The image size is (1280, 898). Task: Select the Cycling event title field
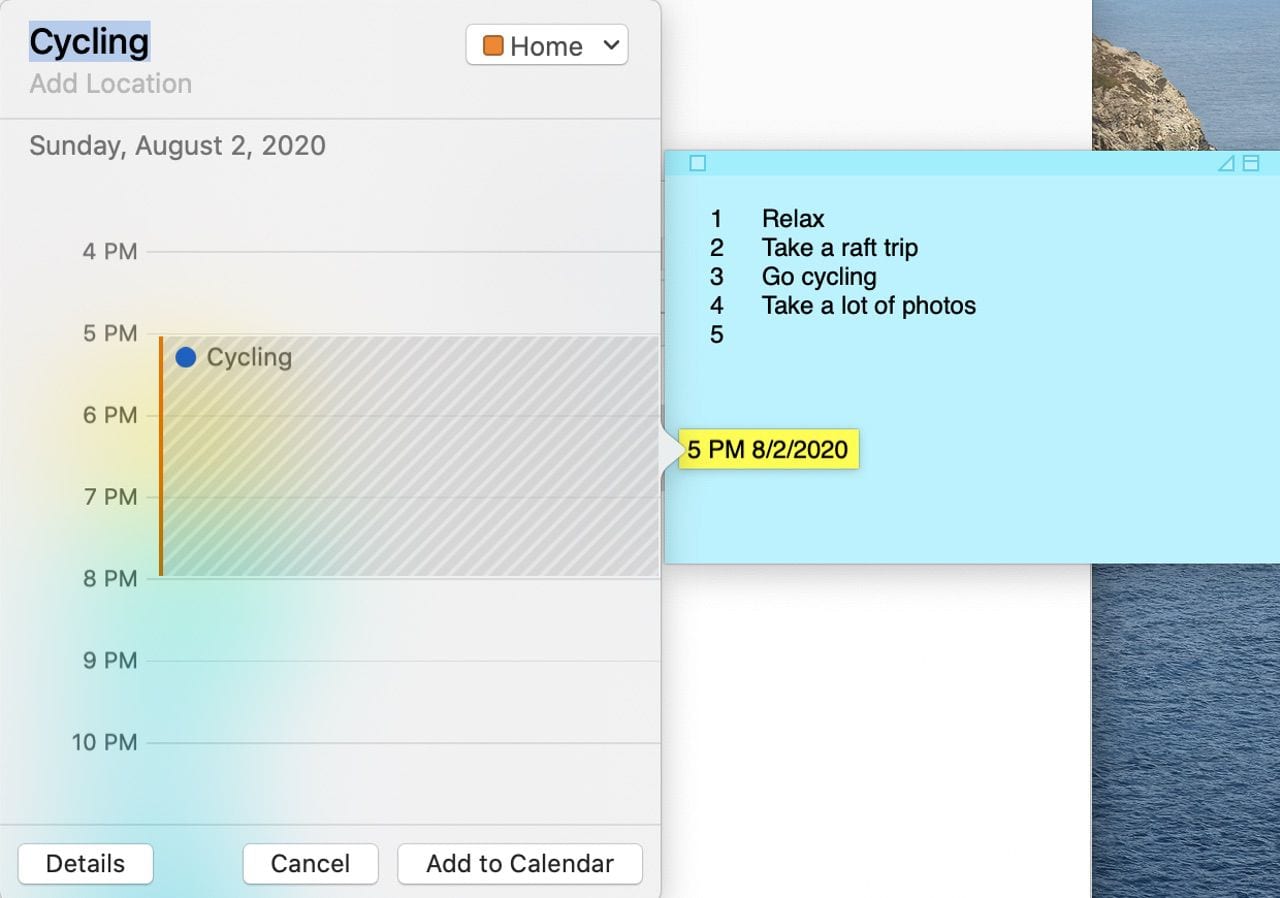click(90, 42)
